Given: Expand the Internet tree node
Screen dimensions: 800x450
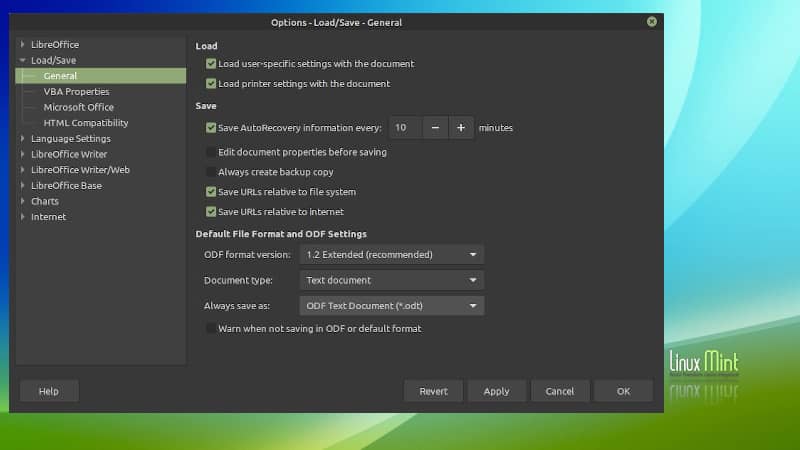Looking at the screenshot, I should pyautogui.click(x=22, y=217).
